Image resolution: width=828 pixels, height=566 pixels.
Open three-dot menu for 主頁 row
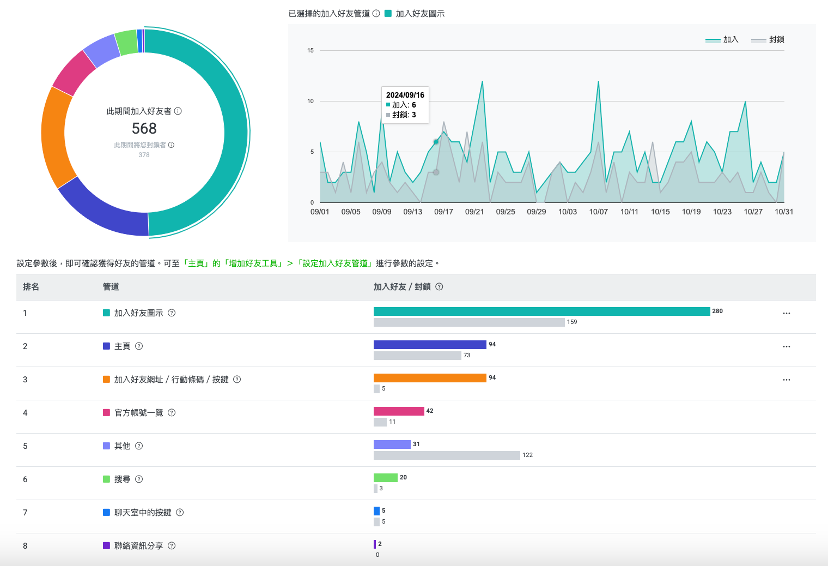pyautogui.click(x=786, y=346)
